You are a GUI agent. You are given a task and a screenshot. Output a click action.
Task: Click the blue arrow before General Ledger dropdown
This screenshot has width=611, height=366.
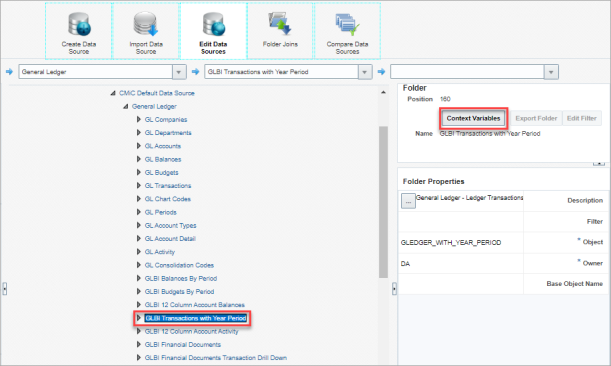tap(9, 72)
